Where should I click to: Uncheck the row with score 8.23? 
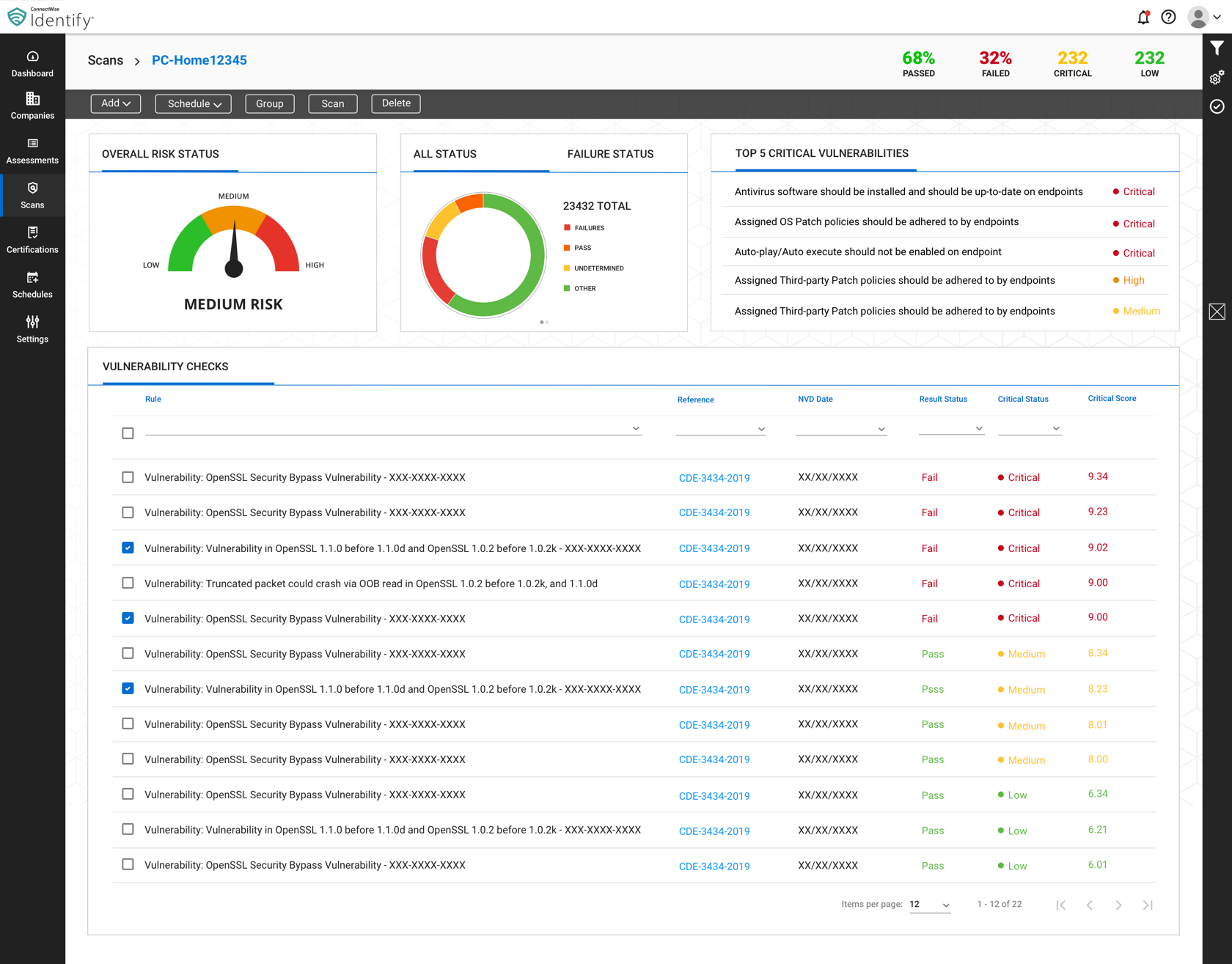[x=128, y=688]
